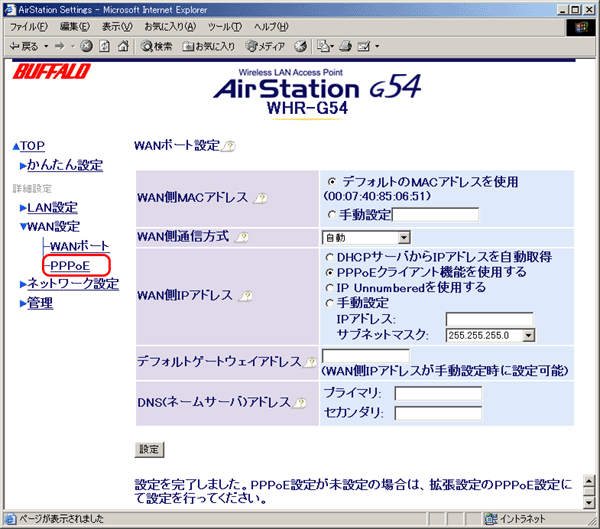The height and width of the screenshot is (529, 600).
Task: Open the Search (検索) toolbar button
Action: pos(157,46)
